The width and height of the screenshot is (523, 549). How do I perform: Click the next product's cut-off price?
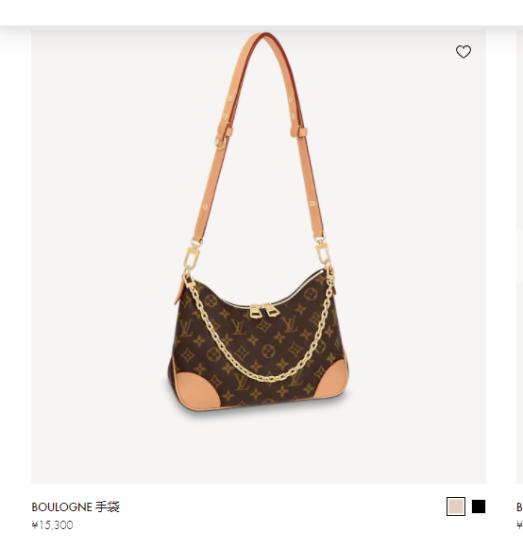click(x=519, y=525)
